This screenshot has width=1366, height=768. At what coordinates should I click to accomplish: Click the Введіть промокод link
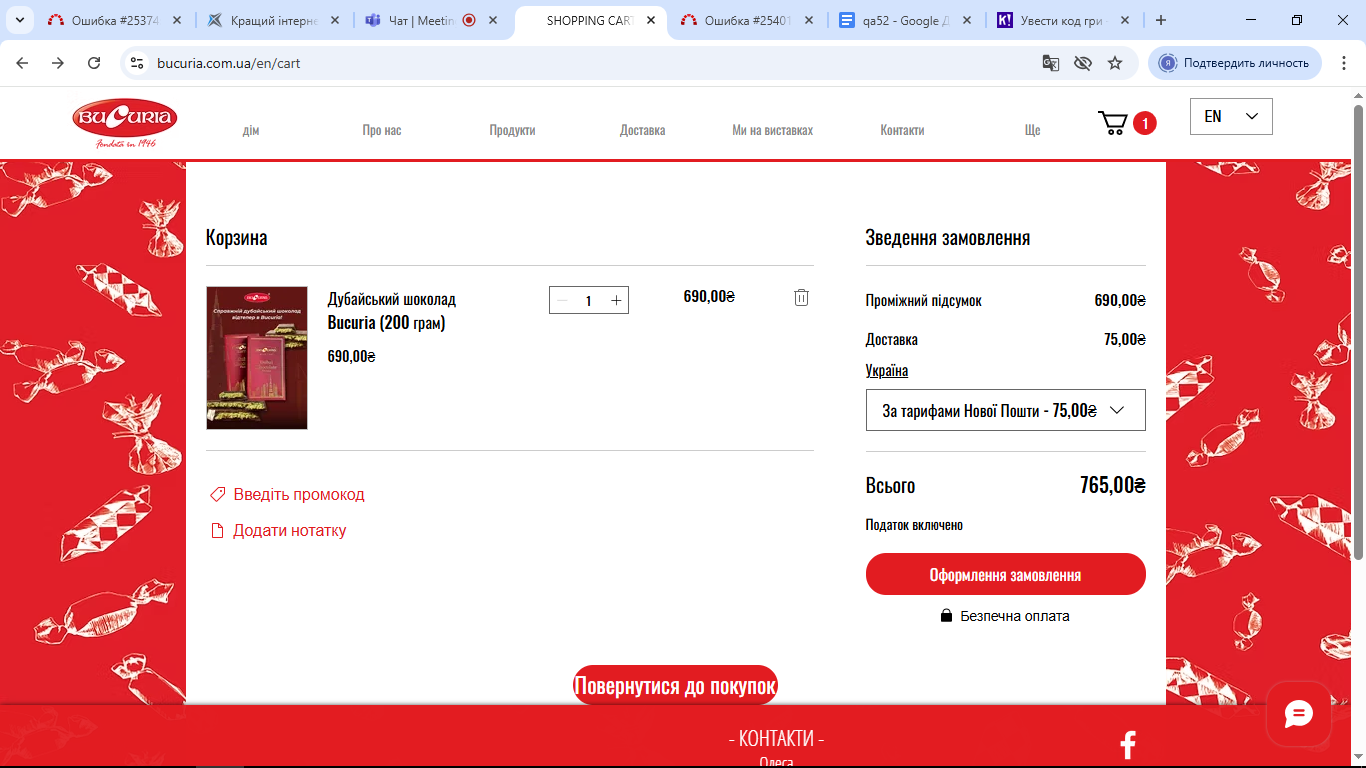(298, 494)
